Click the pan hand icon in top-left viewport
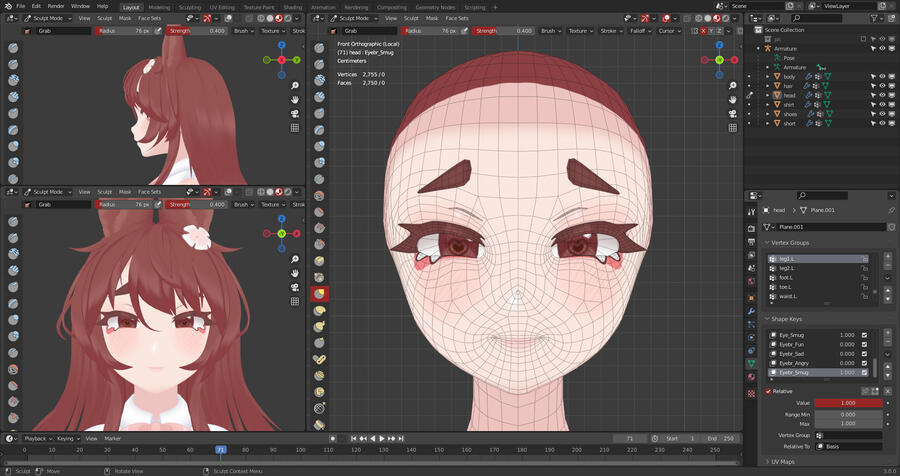Viewport: 900px width, 476px height. tap(296, 99)
